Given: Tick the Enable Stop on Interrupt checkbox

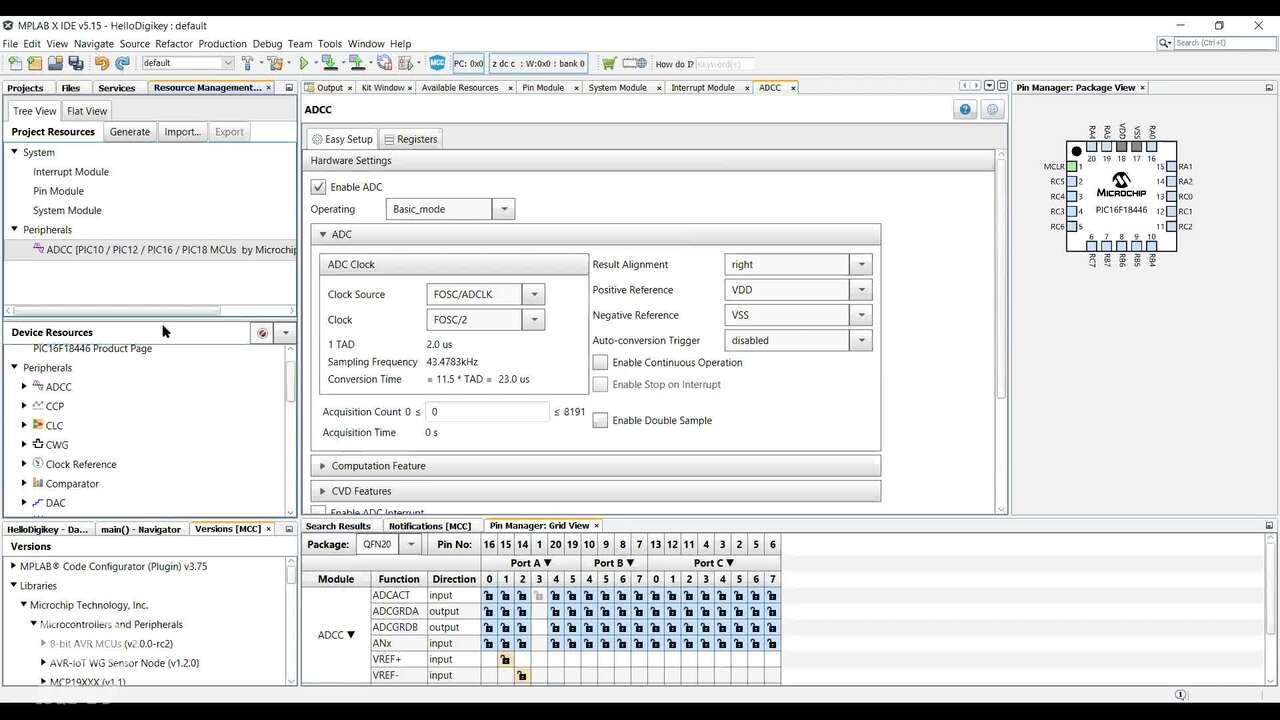Looking at the screenshot, I should 600,385.
